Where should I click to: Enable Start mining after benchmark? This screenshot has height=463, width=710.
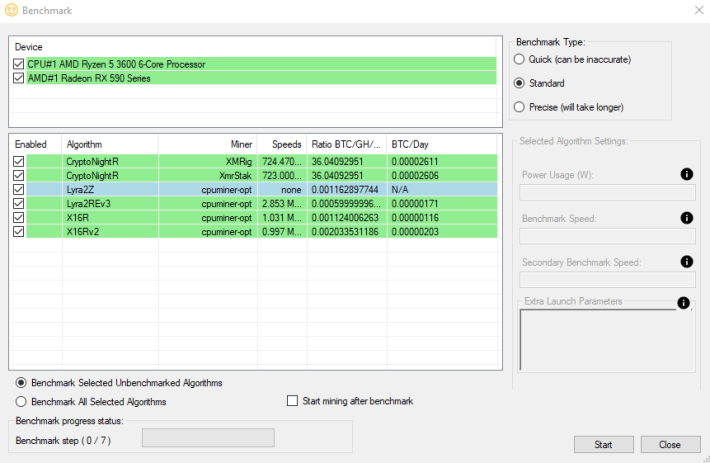(x=293, y=401)
